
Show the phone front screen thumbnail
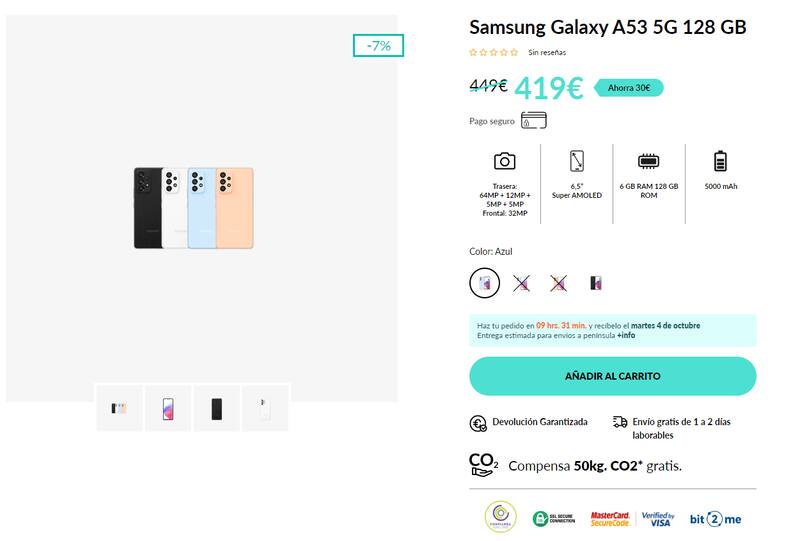coord(168,408)
